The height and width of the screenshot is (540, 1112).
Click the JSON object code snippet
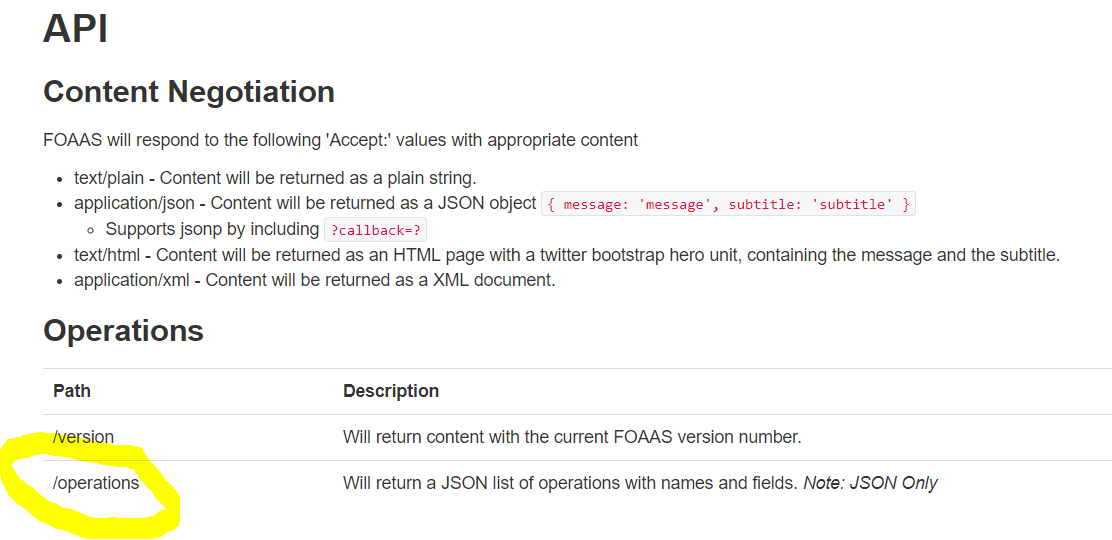[x=728, y=204]
